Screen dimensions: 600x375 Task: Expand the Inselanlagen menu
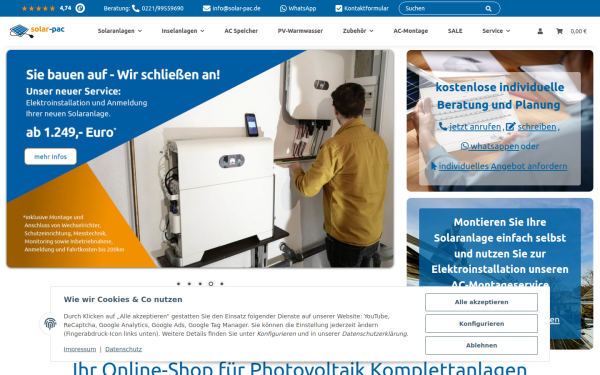(x=183, y=31)
